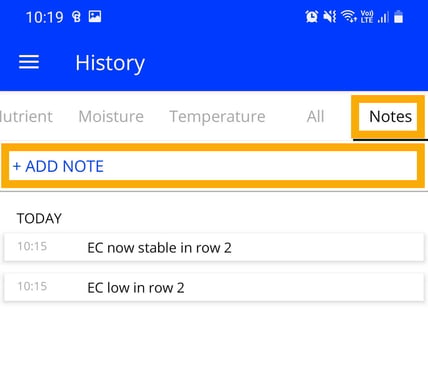Tap the VoLTE indicator icon

click(x=367, y=16)
